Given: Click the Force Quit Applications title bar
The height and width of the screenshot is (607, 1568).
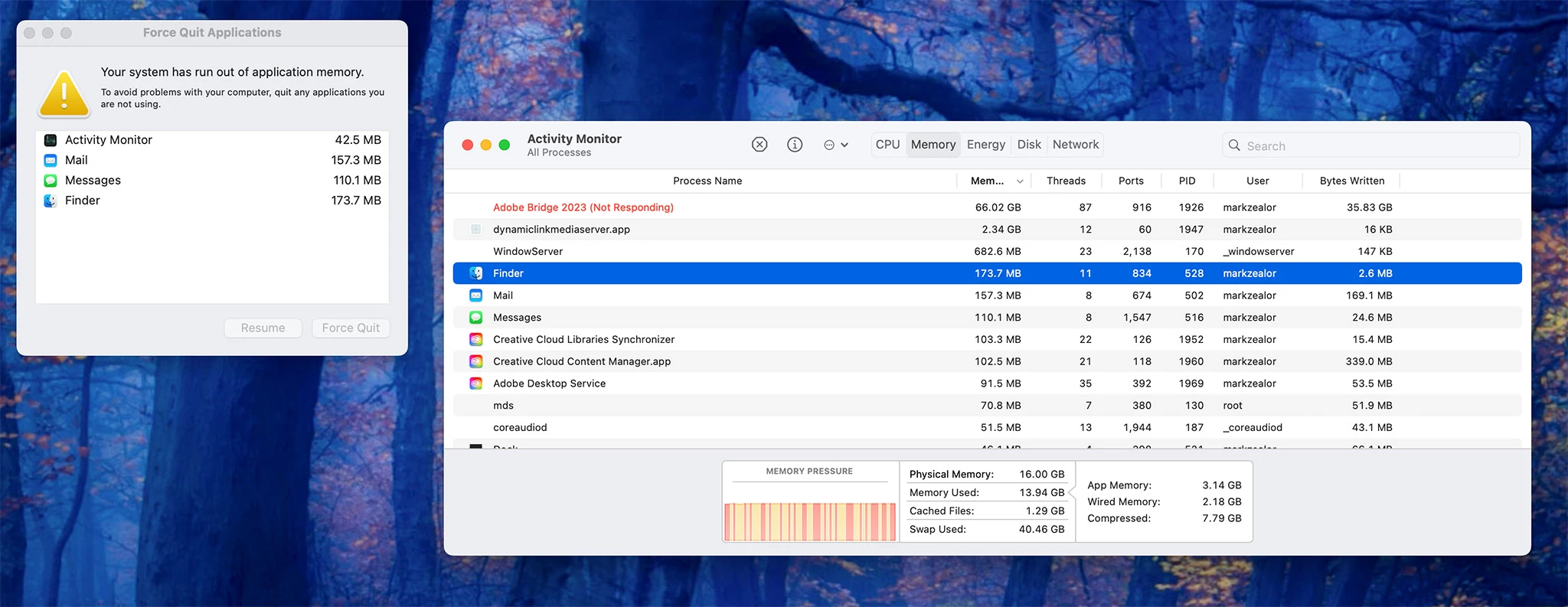Looking at the screenshot, I should pyautogui.click(x=212, y=33).
